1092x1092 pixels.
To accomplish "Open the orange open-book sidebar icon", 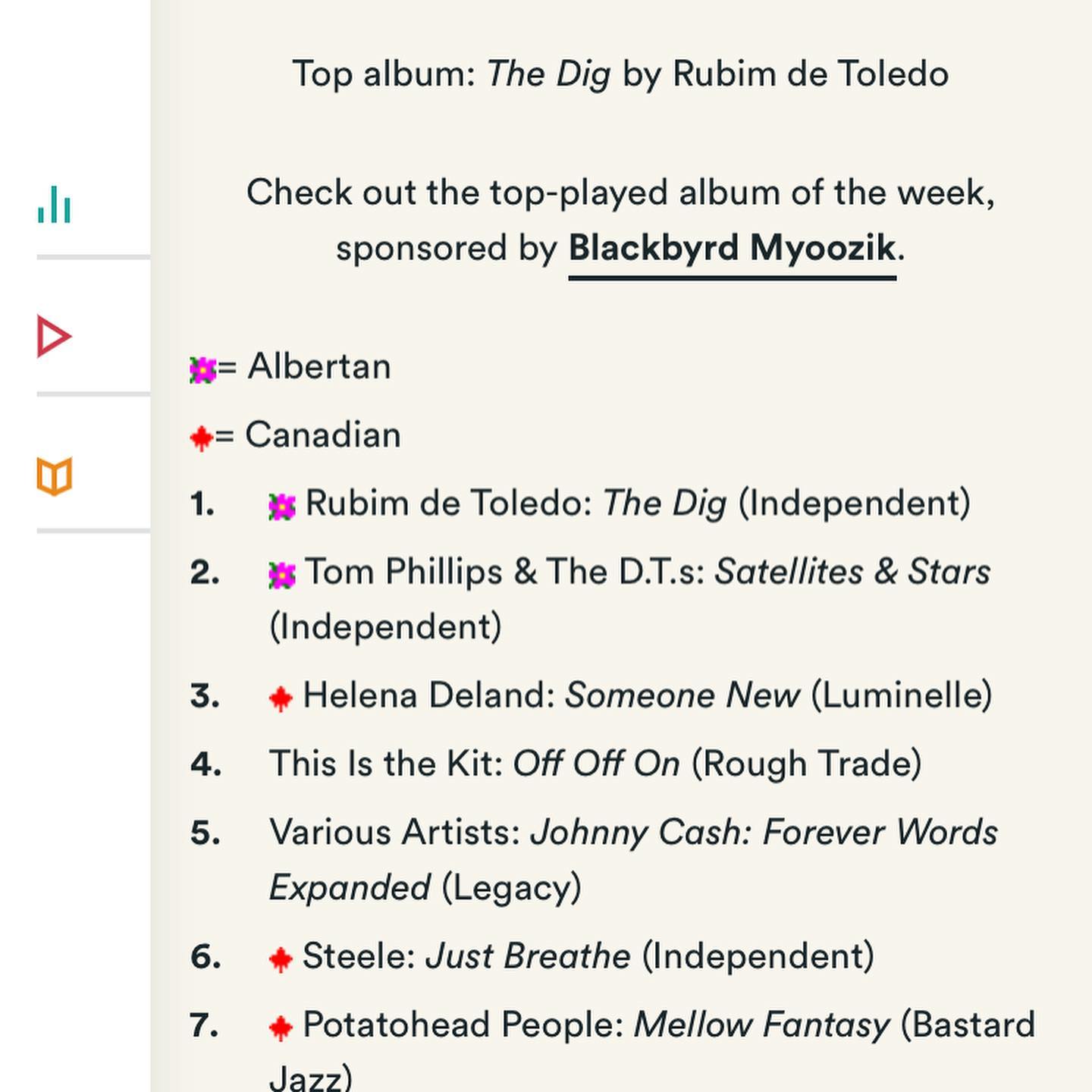I will coord(54,476).
